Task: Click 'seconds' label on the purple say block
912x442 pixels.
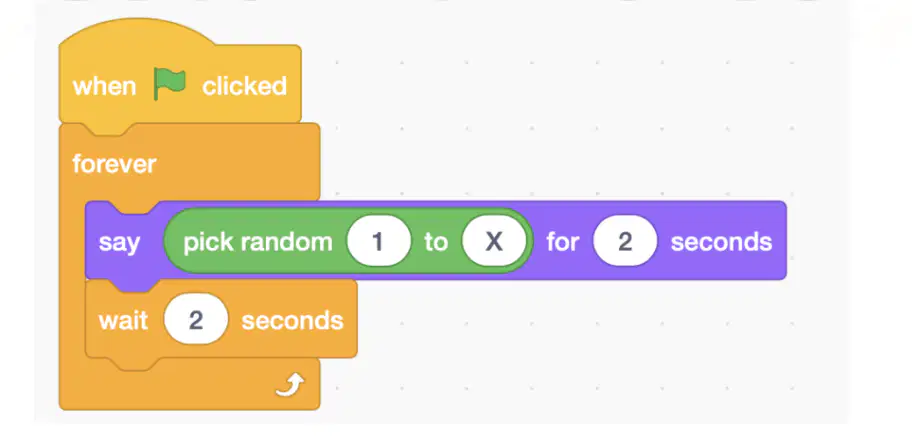Action: point(721,241)
